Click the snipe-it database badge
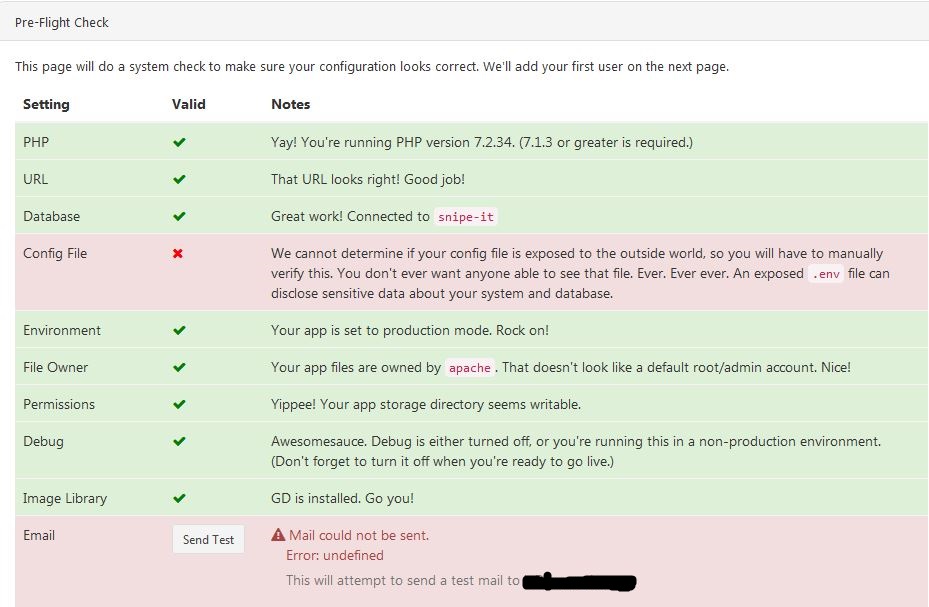The height and width of the screenshot is (607, 929). click(467, 217)
